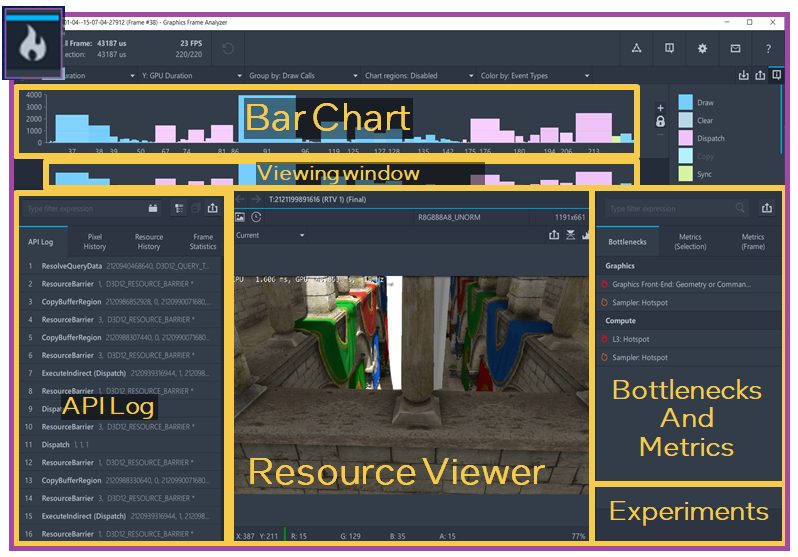Click the Clear legend color swatch
The width and height of the screenshot is (798, 557).
[x=685, y=121]
